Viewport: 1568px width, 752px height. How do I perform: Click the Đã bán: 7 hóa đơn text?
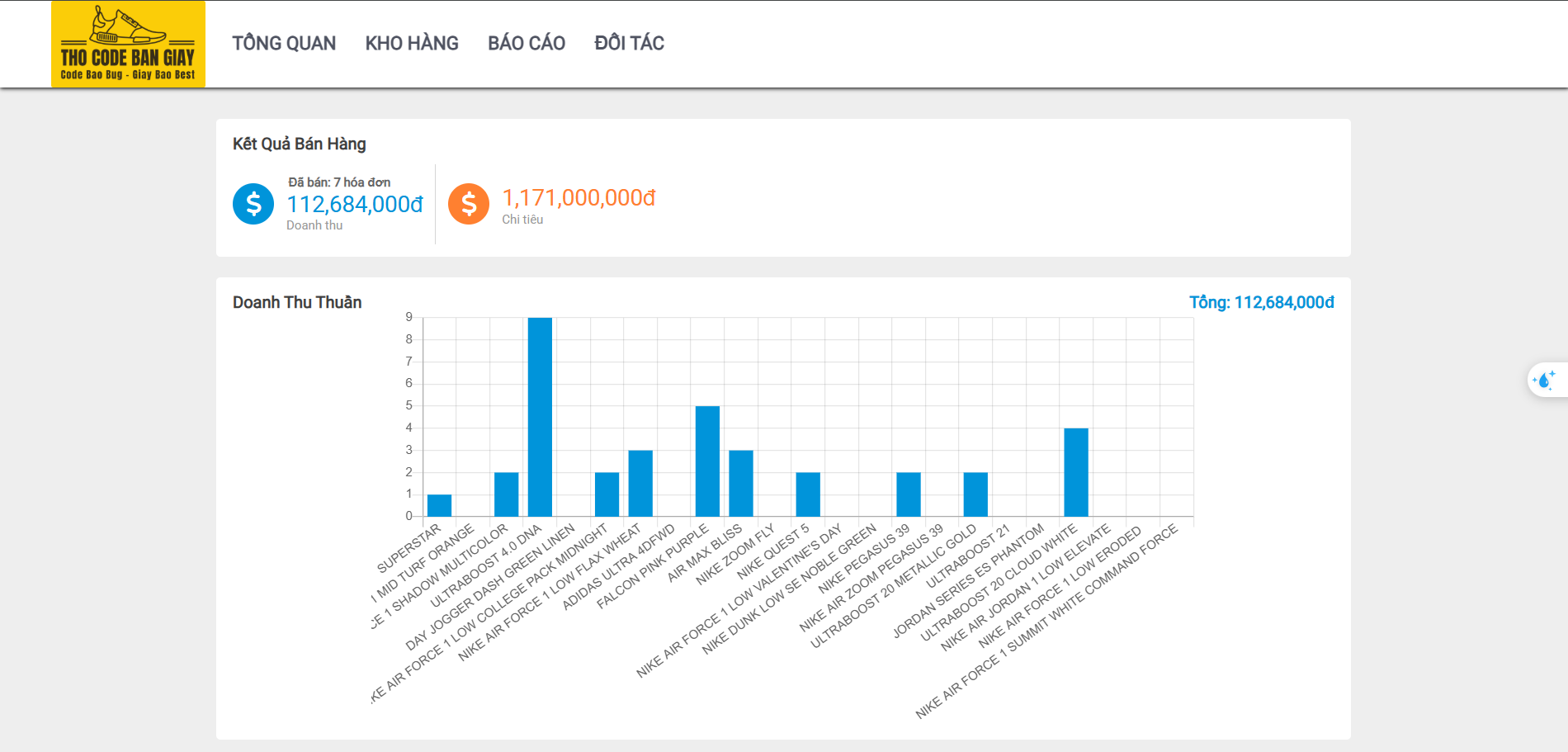[338, 182]
